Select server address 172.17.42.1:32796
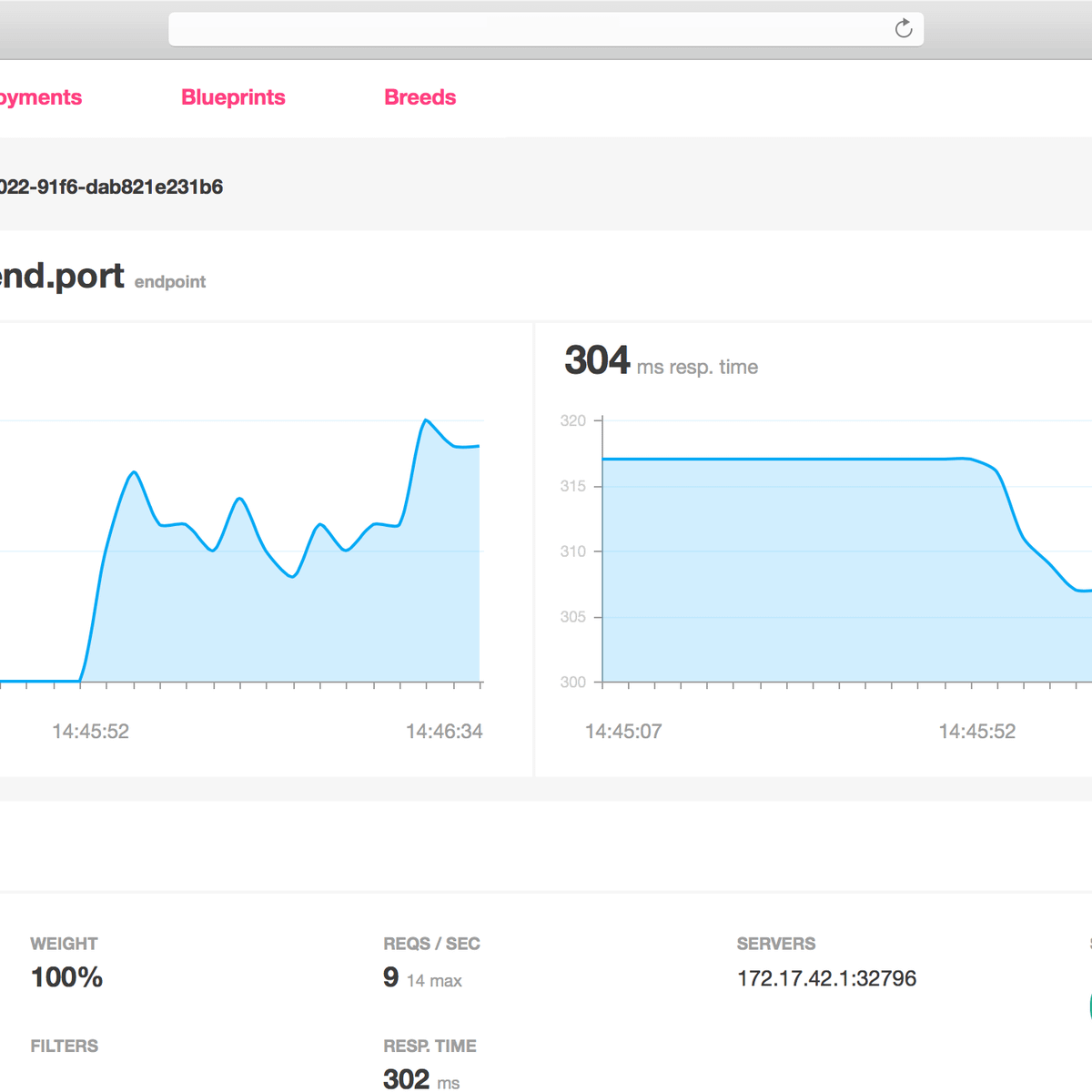Screen dimensions: 1092x1092 tap(826, 978)
